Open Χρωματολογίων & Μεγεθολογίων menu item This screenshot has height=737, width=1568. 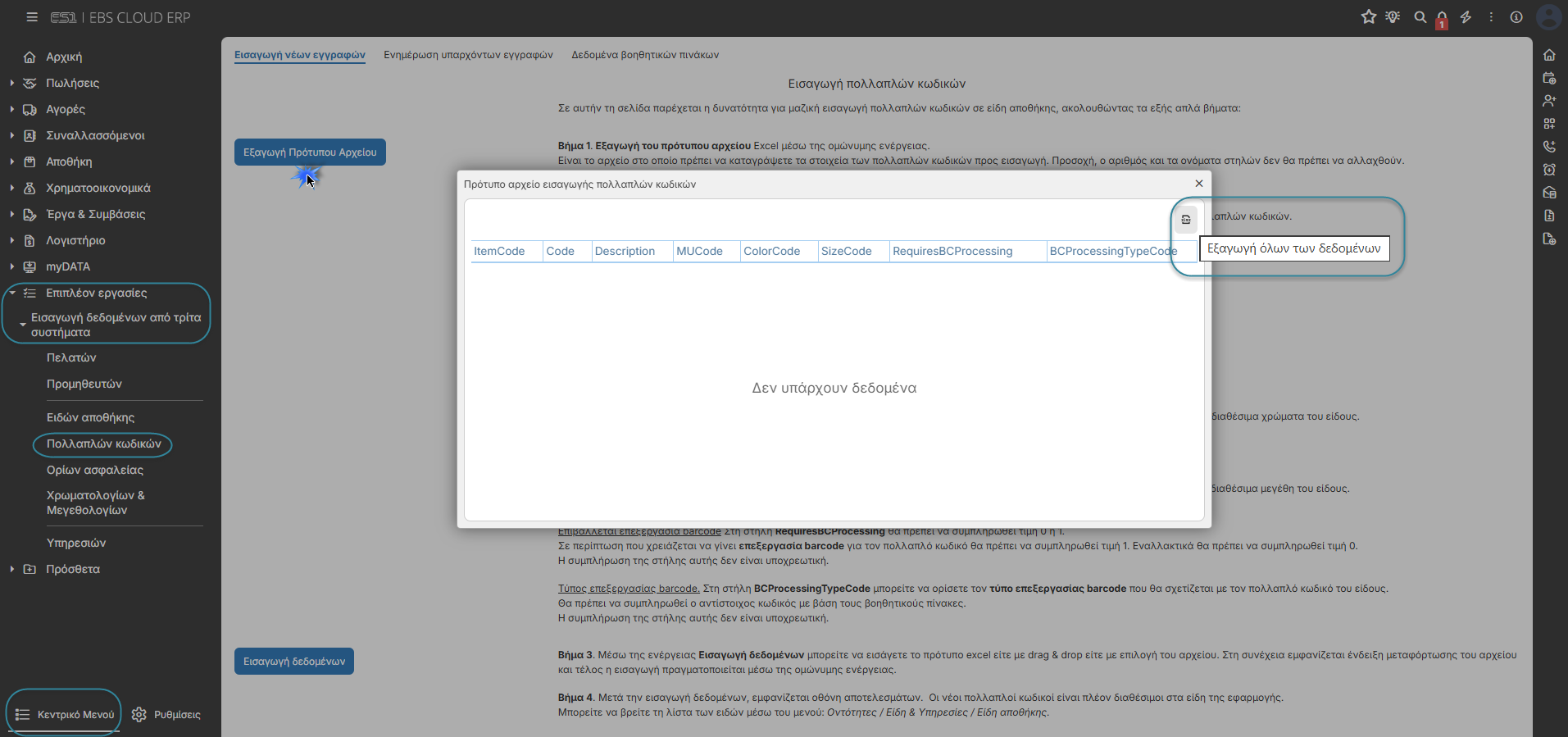click(x=96, y=503)
